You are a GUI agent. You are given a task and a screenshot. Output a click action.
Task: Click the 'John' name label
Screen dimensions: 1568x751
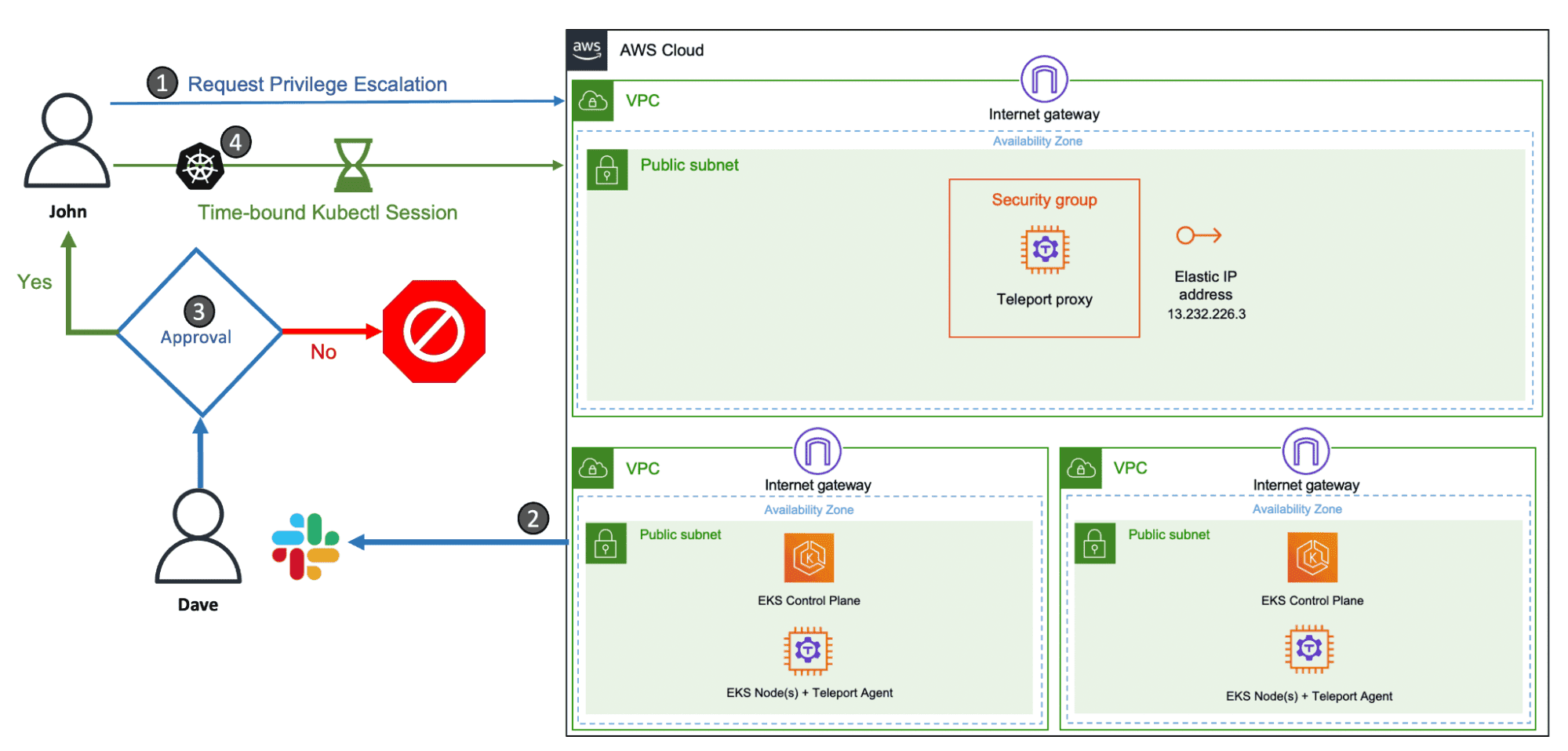[x=67, y=211]
